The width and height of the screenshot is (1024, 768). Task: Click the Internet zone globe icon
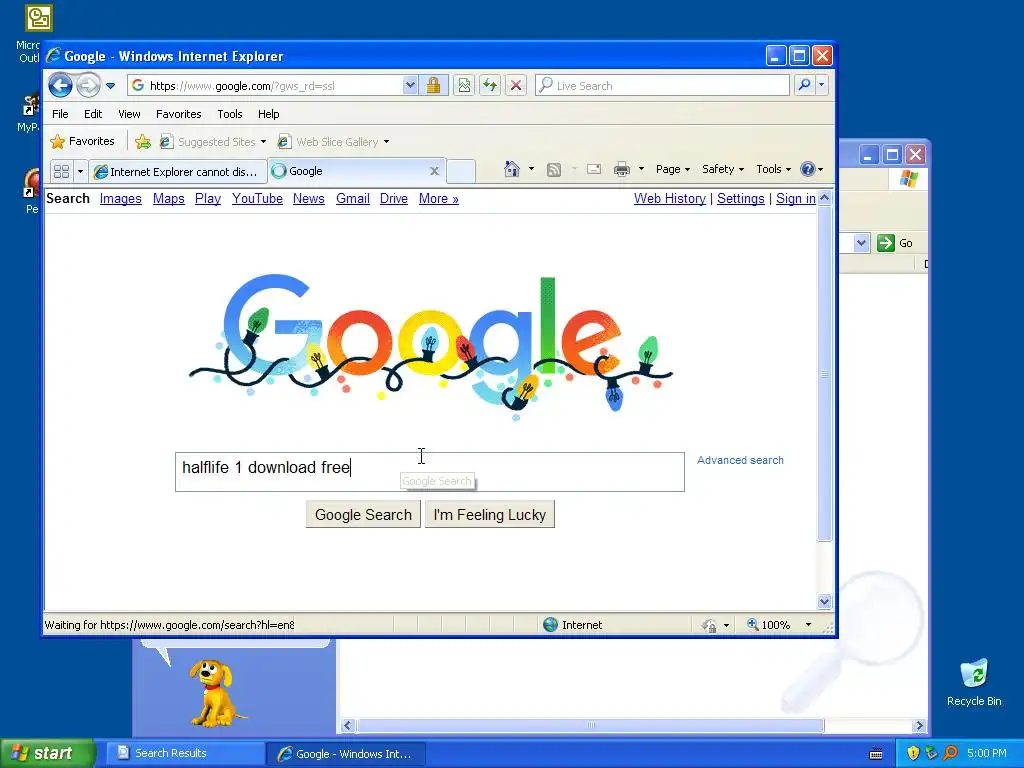[x=551, y=625]
